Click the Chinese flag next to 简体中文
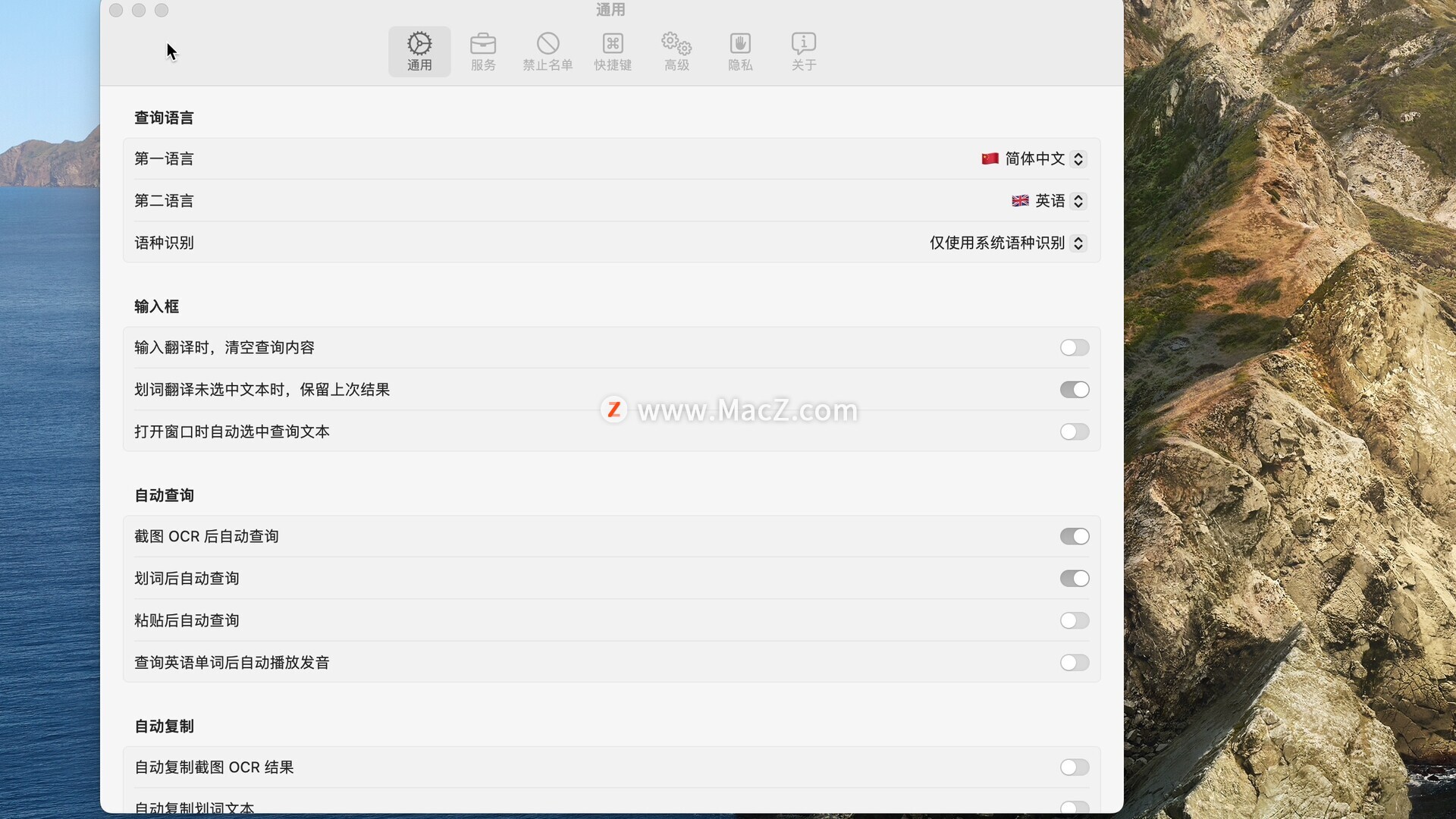This screenshot has width=1456, height=819. click(x=990, y=158)
